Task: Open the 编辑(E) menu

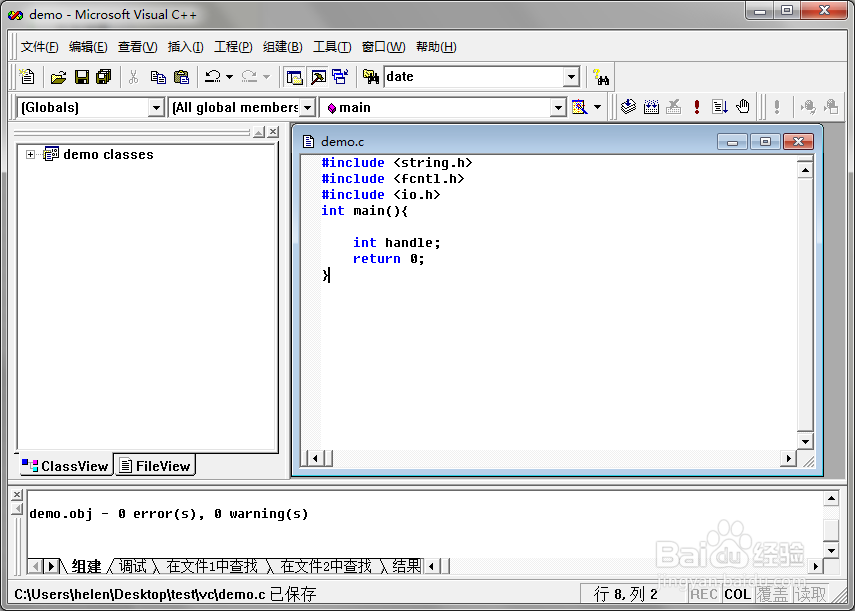Action: [x=88, y=47]
